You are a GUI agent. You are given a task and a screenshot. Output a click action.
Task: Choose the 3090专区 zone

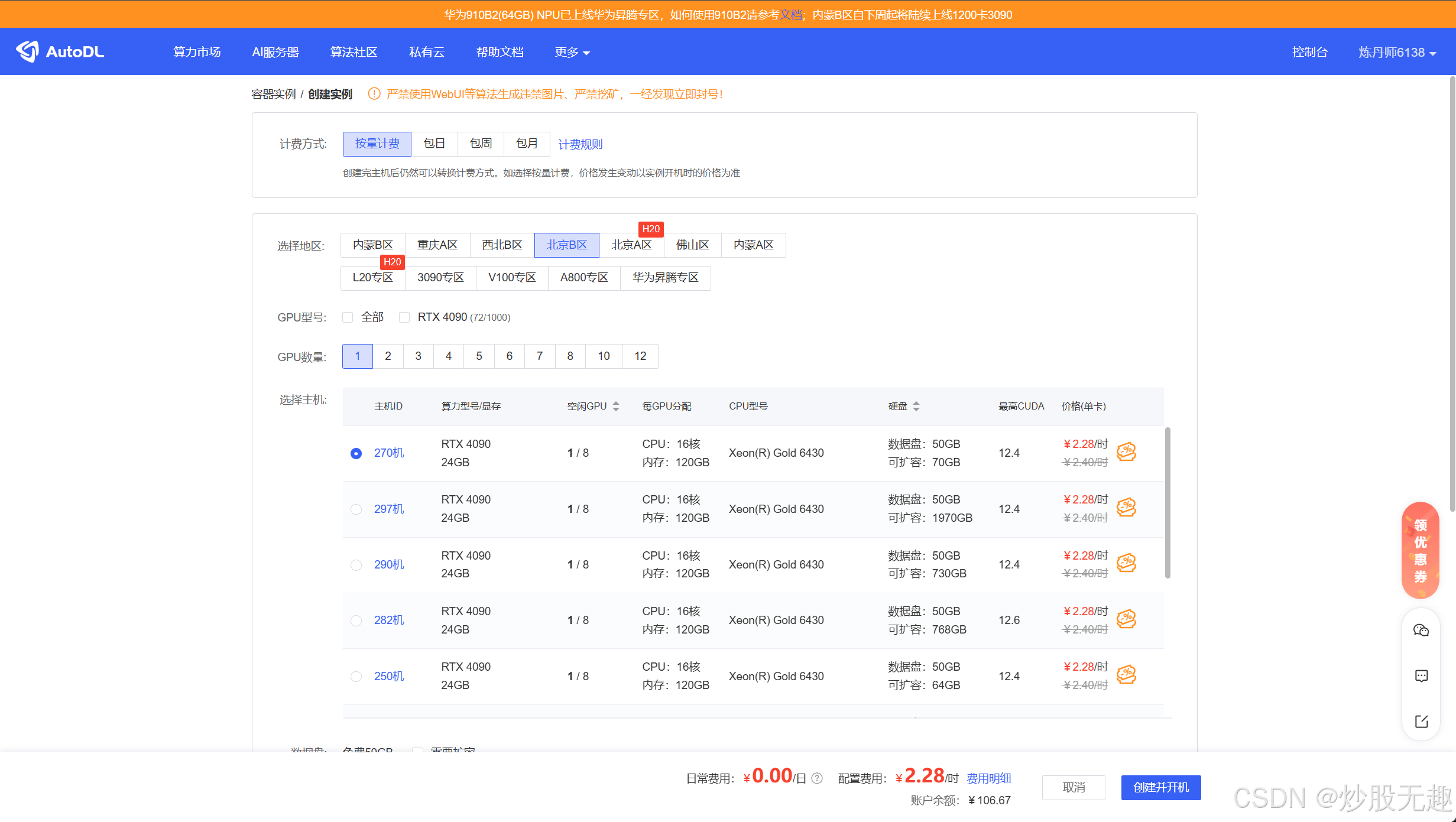click(441, 278)
